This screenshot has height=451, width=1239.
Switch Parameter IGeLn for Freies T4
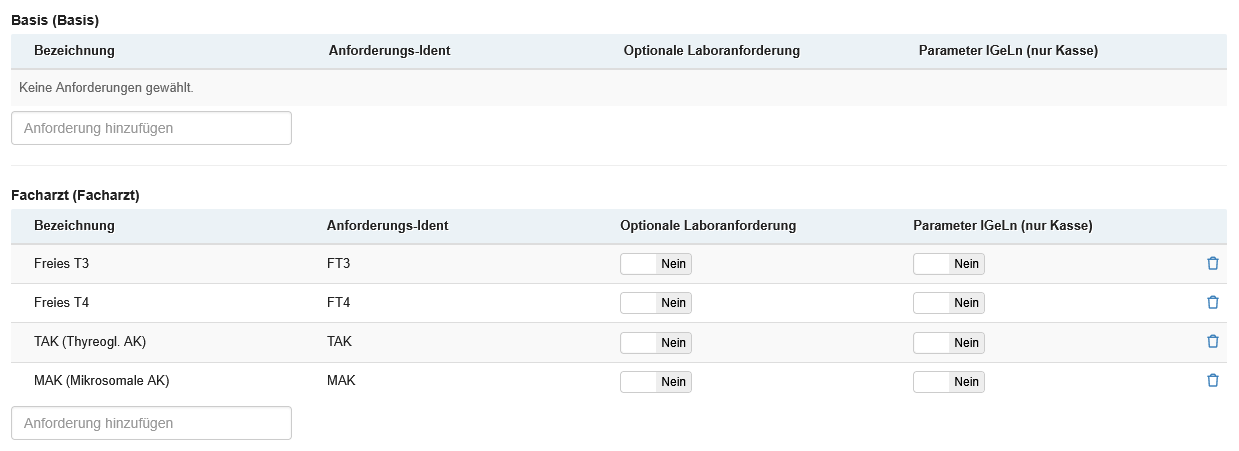click(x=949, y=303)
